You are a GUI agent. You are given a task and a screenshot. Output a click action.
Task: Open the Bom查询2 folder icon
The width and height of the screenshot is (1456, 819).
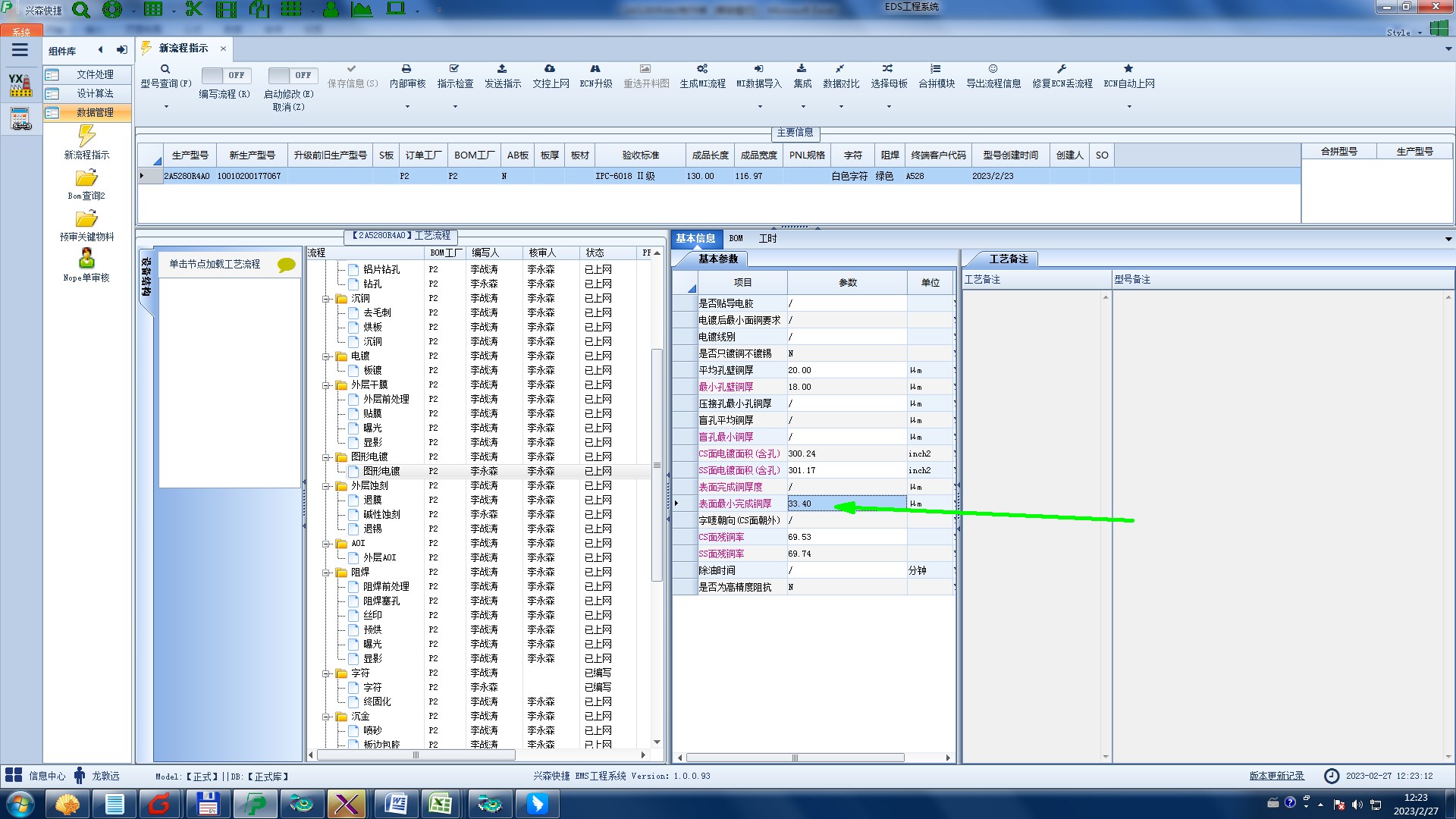pos(86,178)
